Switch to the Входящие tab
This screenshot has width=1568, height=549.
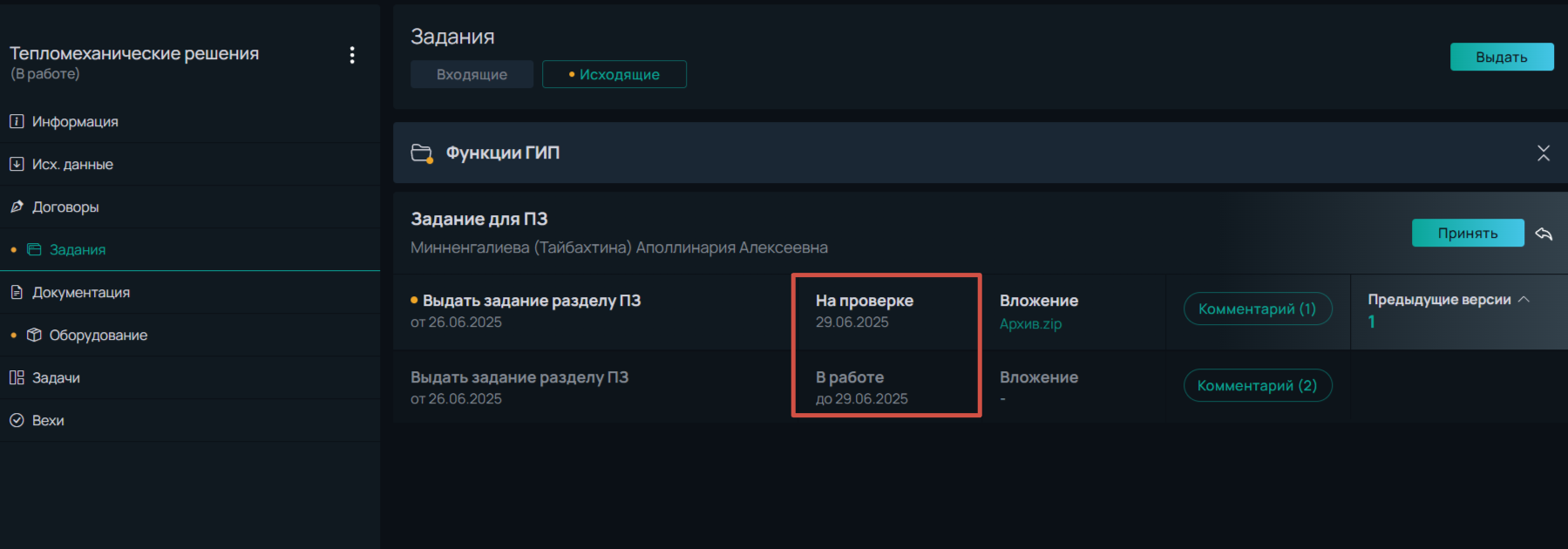coord(472,74)
